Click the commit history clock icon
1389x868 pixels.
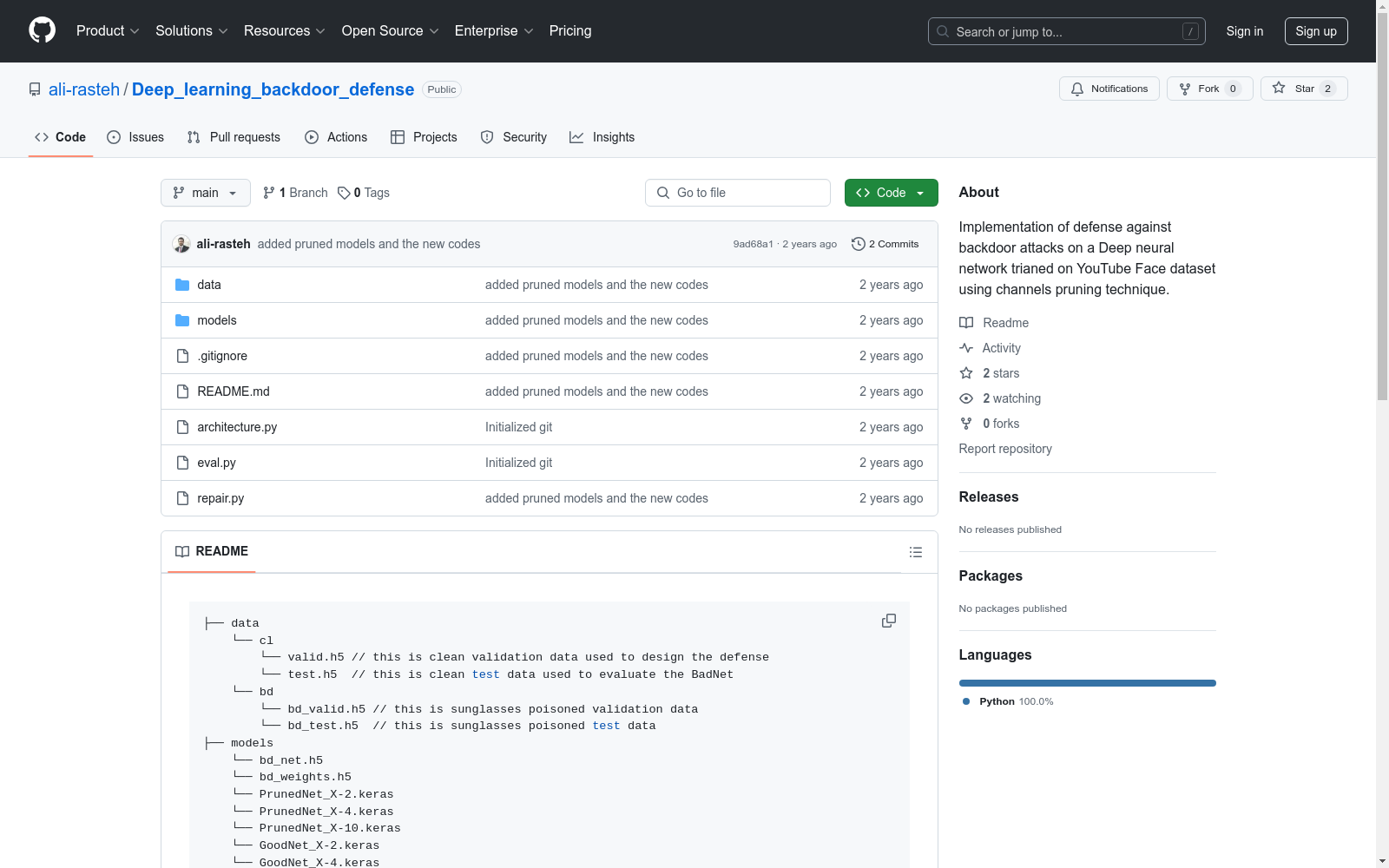coord(859,244)
